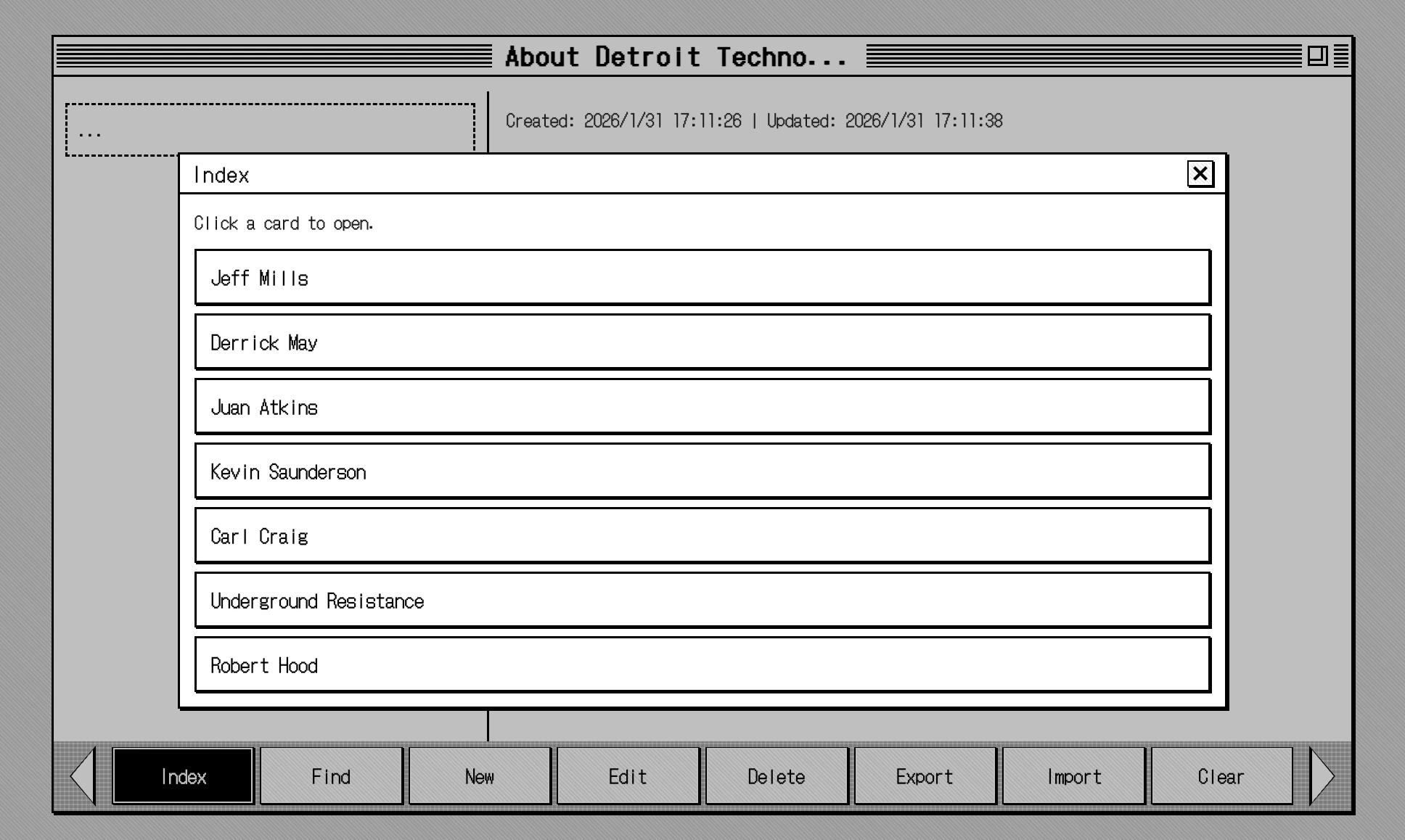Open Find from the toolbar
Viewport: 1405px width, 840px height.
331,776
